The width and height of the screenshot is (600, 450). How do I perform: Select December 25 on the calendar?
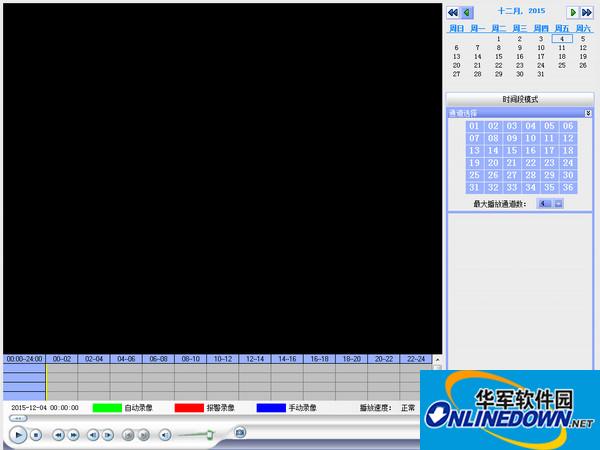562,65
